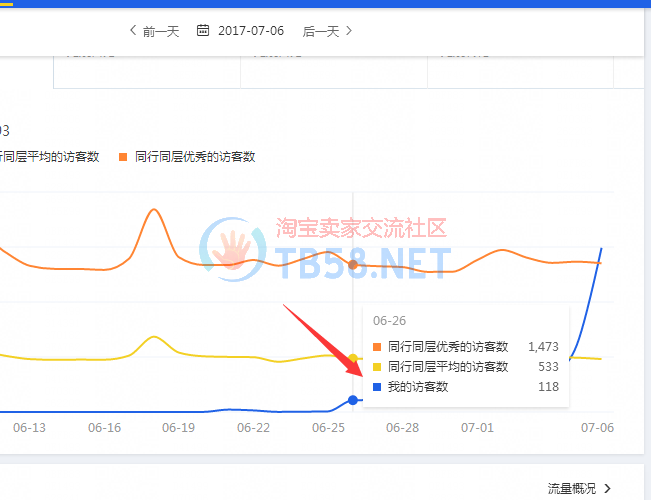Click the 07-06 label on the x-axis
The height and width of the screenshot is (500, 651).
(598, 427)
